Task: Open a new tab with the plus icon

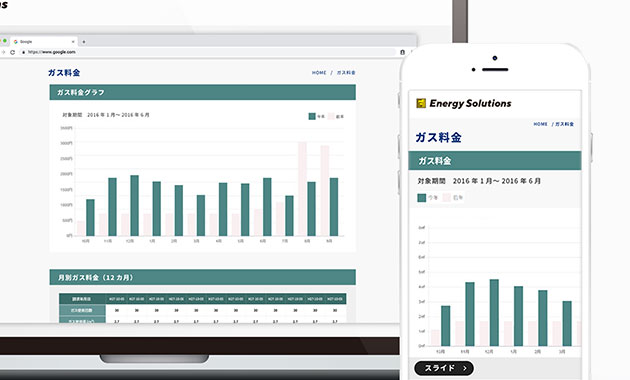Action: (x=84, y=42)
